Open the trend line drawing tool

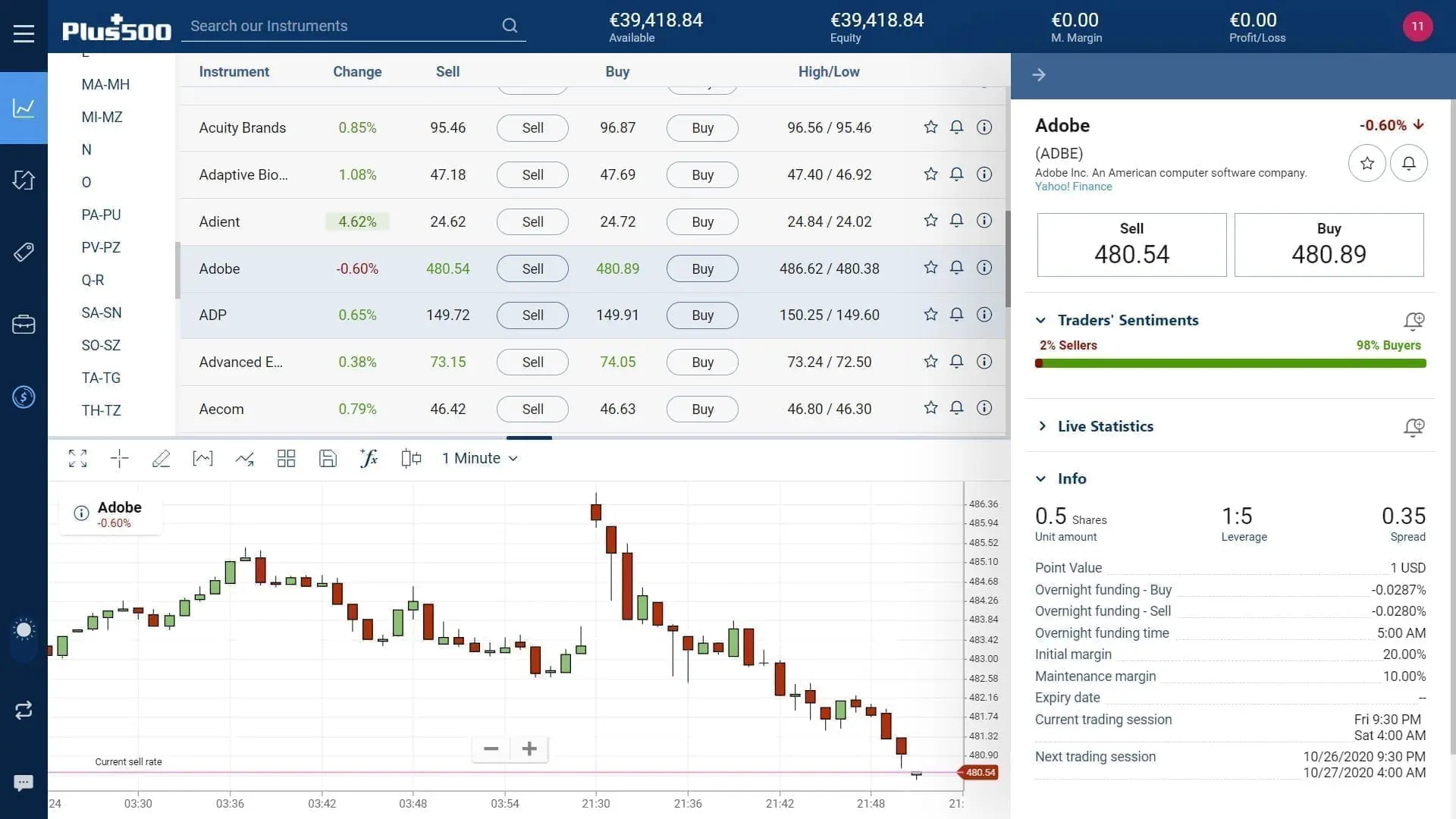(x=244, y=458)
